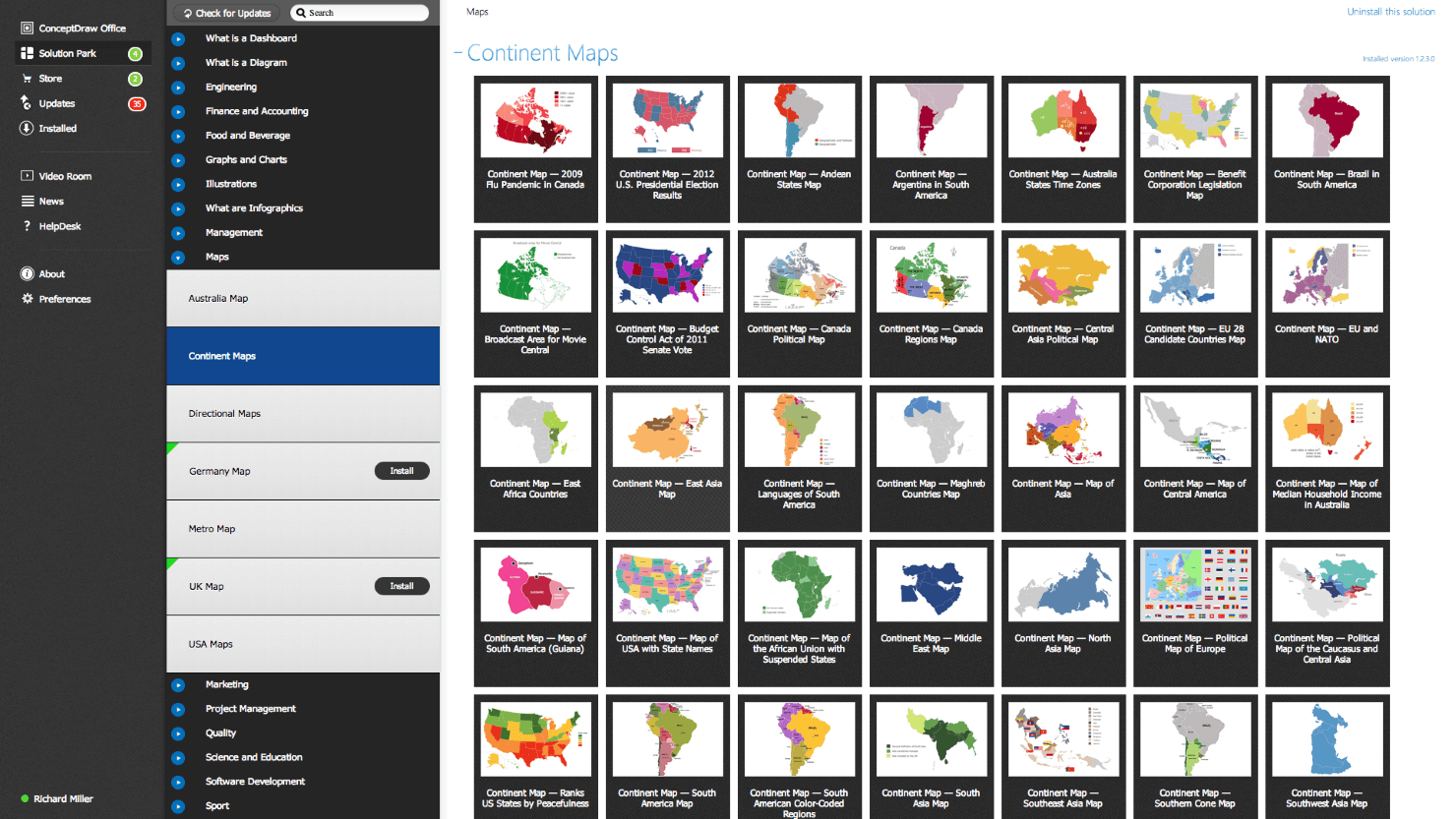Expand Science and Education category
1456x819 pixels.
pos(178,758)
